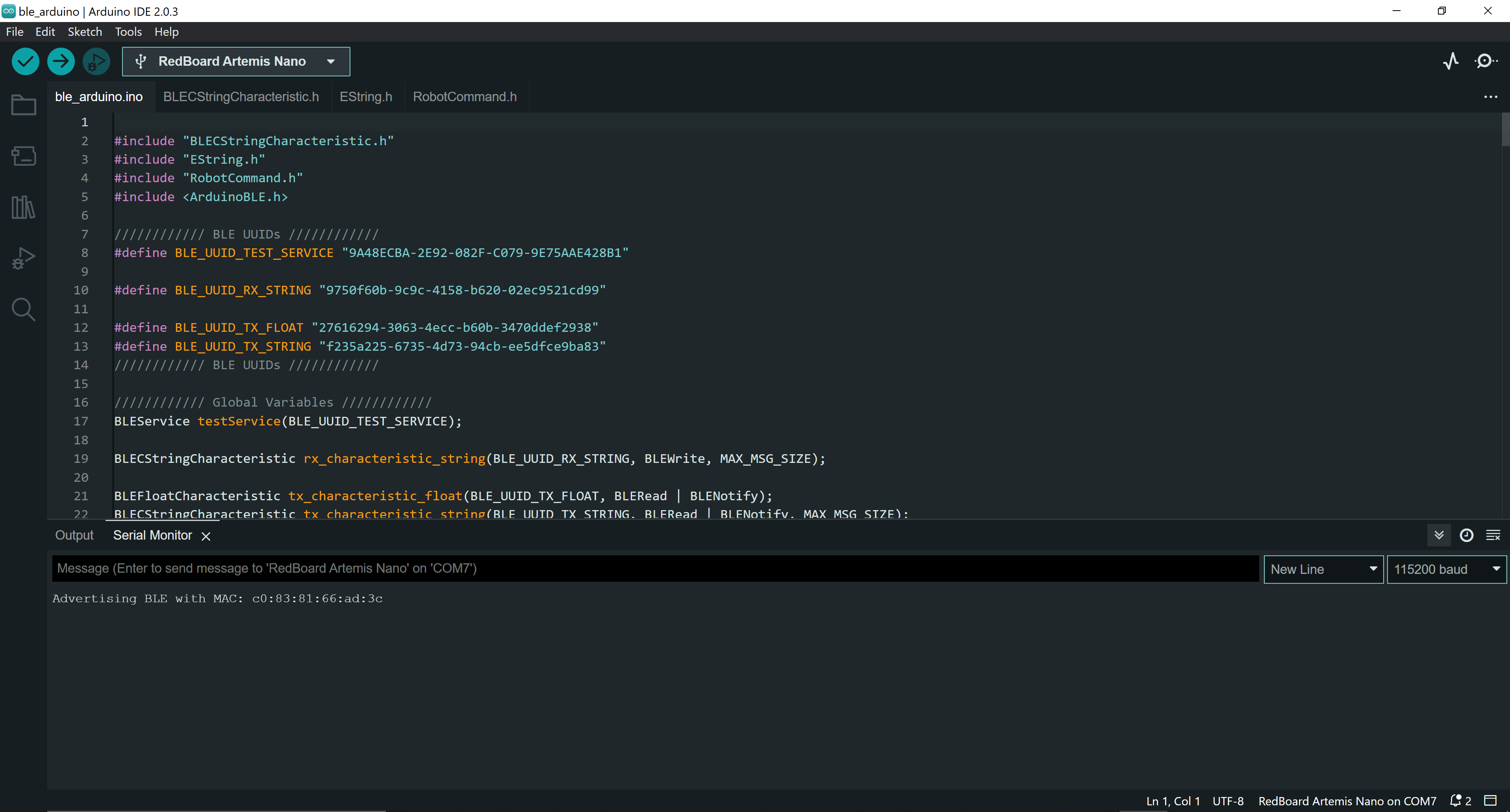This screenshot has width=1510, height=812.
Task: Click 'RedBoard Artemis Nano on COM7' status entry
Action: tap(1347, 801)
